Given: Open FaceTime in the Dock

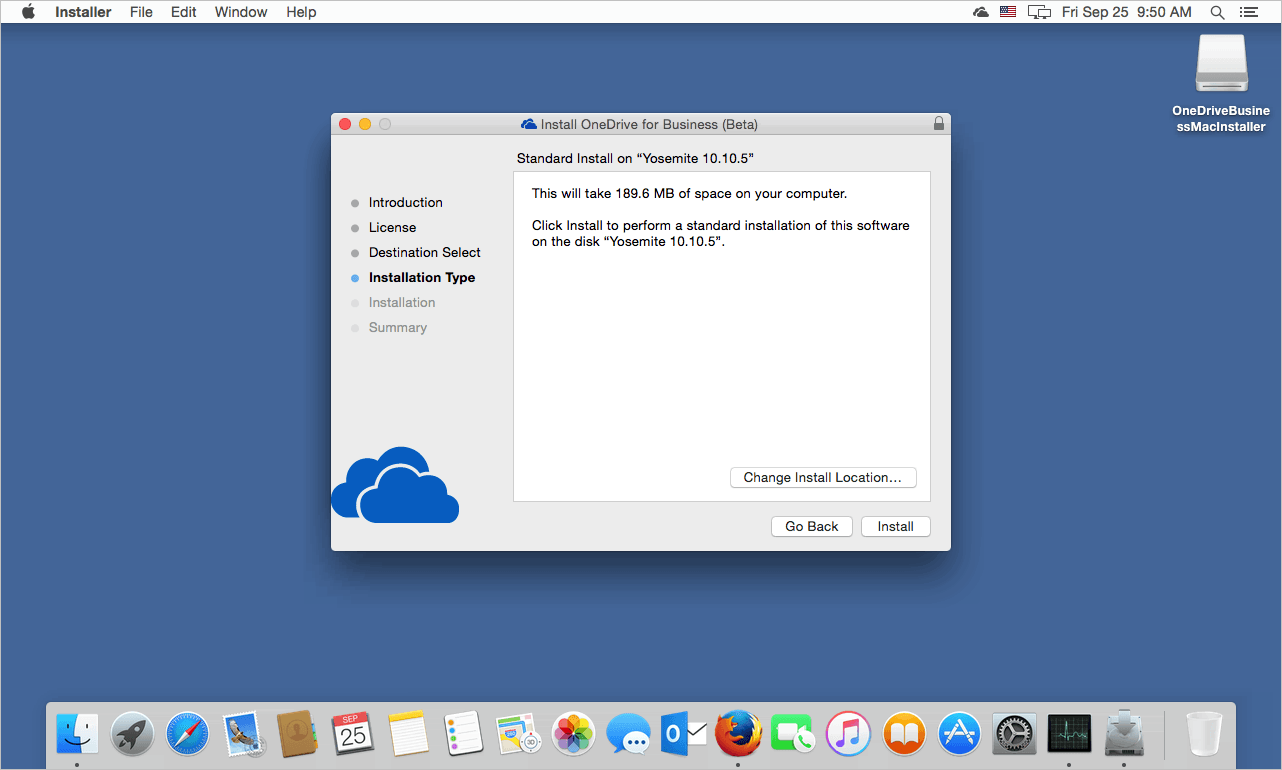Looking at the screenshot, I should tap(794, 735).
